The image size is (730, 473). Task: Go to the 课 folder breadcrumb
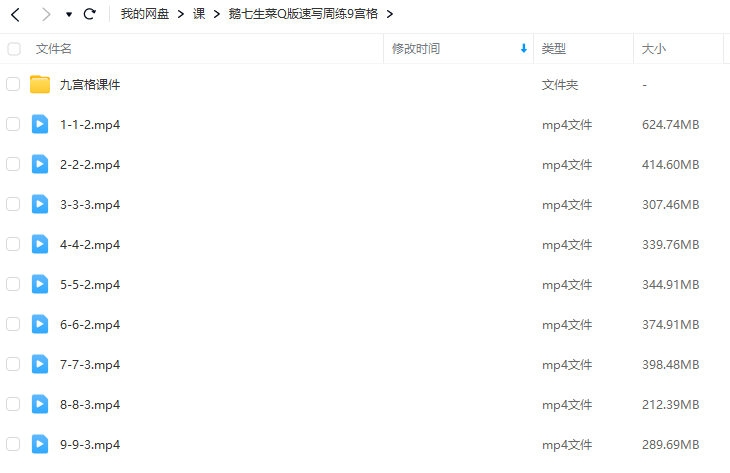[x=199, y=14]
